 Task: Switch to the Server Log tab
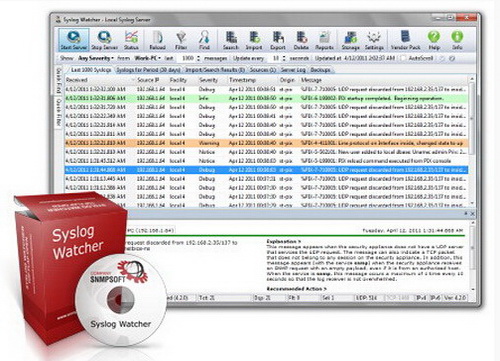[x=293, y=70]
